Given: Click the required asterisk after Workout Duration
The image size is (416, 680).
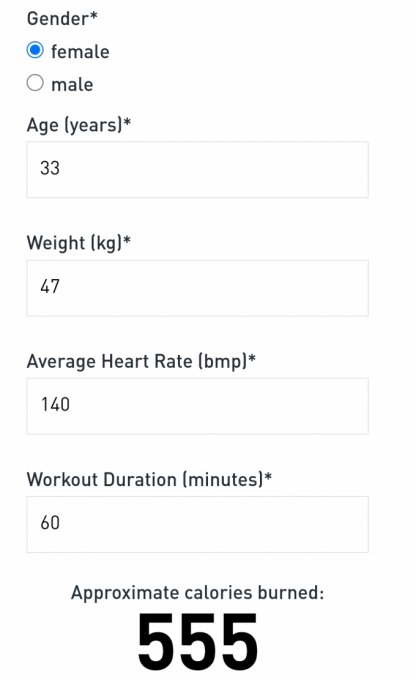Looking at the screenshot, I should tap(268, 476).
